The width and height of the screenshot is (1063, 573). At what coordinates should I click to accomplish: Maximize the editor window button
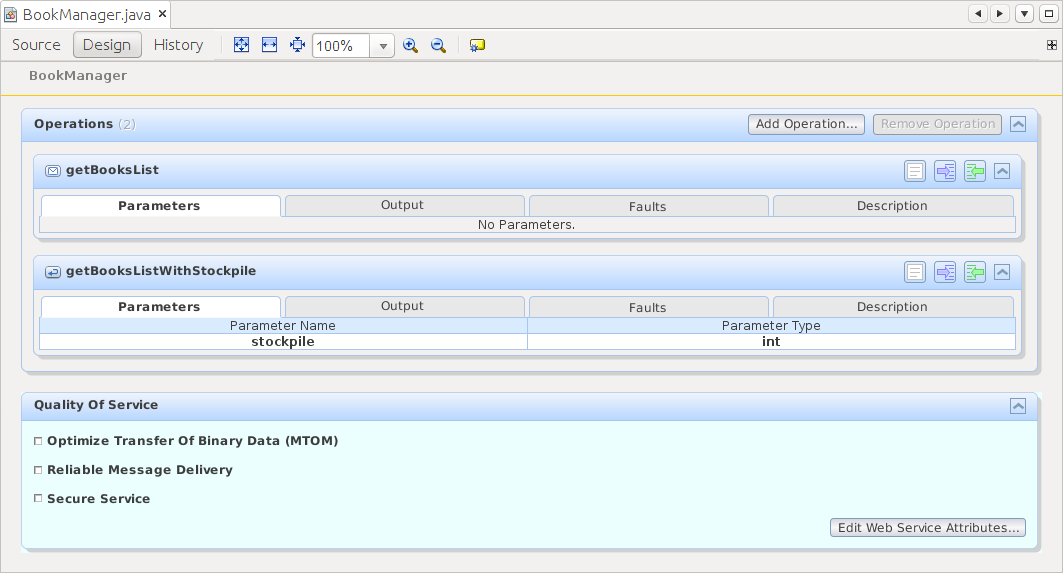pos(1049,14)
